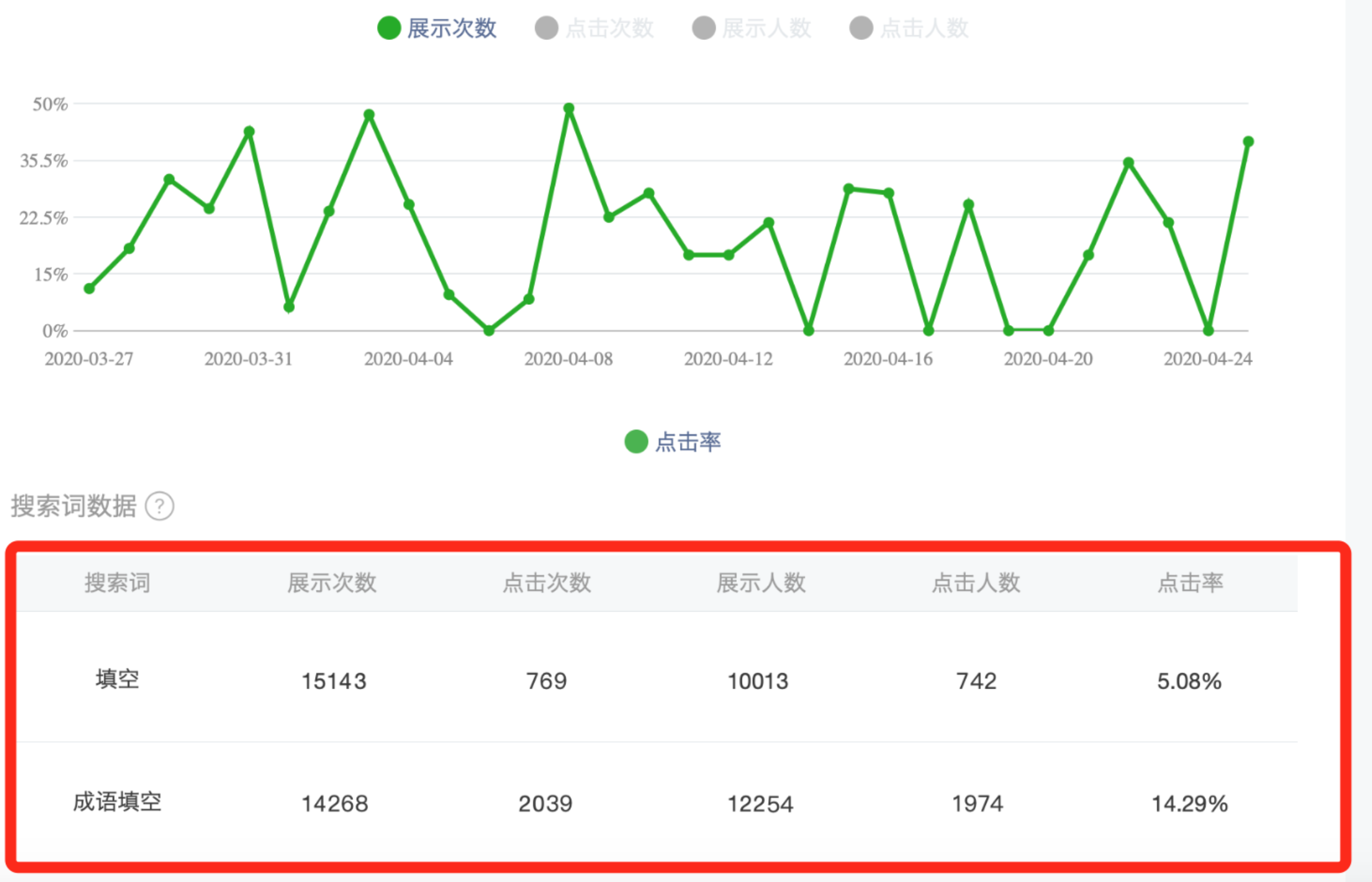Click the green 展示次数 legend dot
The height and width of the screenshot is (882, 1372).
coord(389,28)
